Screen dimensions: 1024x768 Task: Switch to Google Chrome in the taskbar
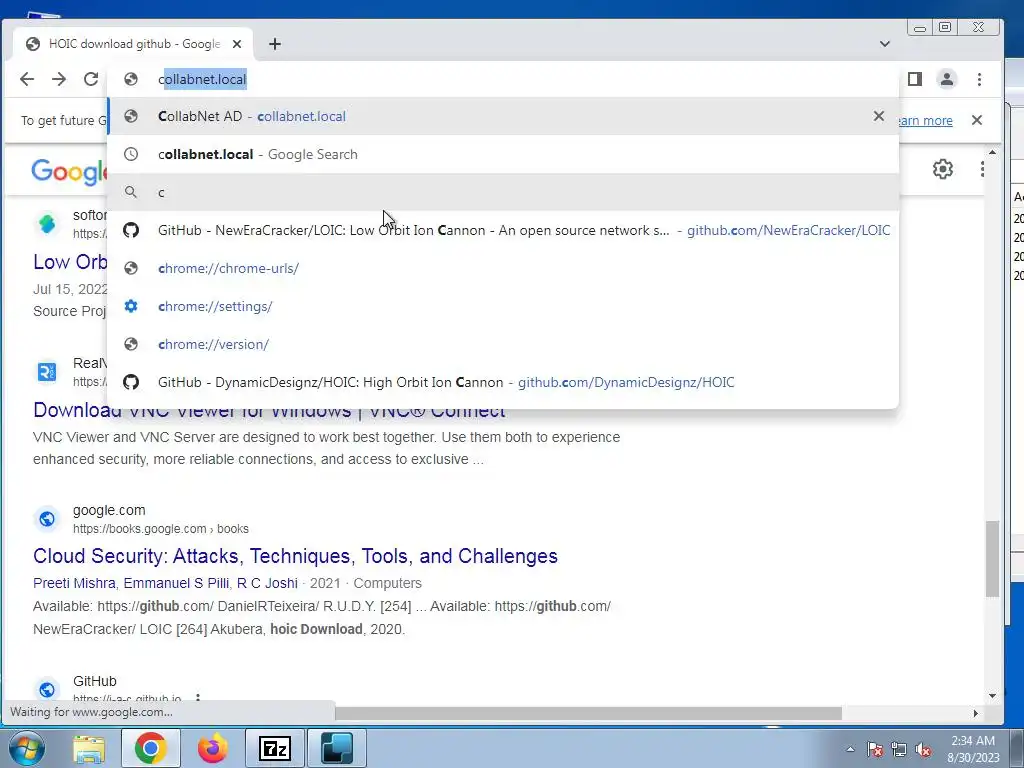[x=150, y=748]
